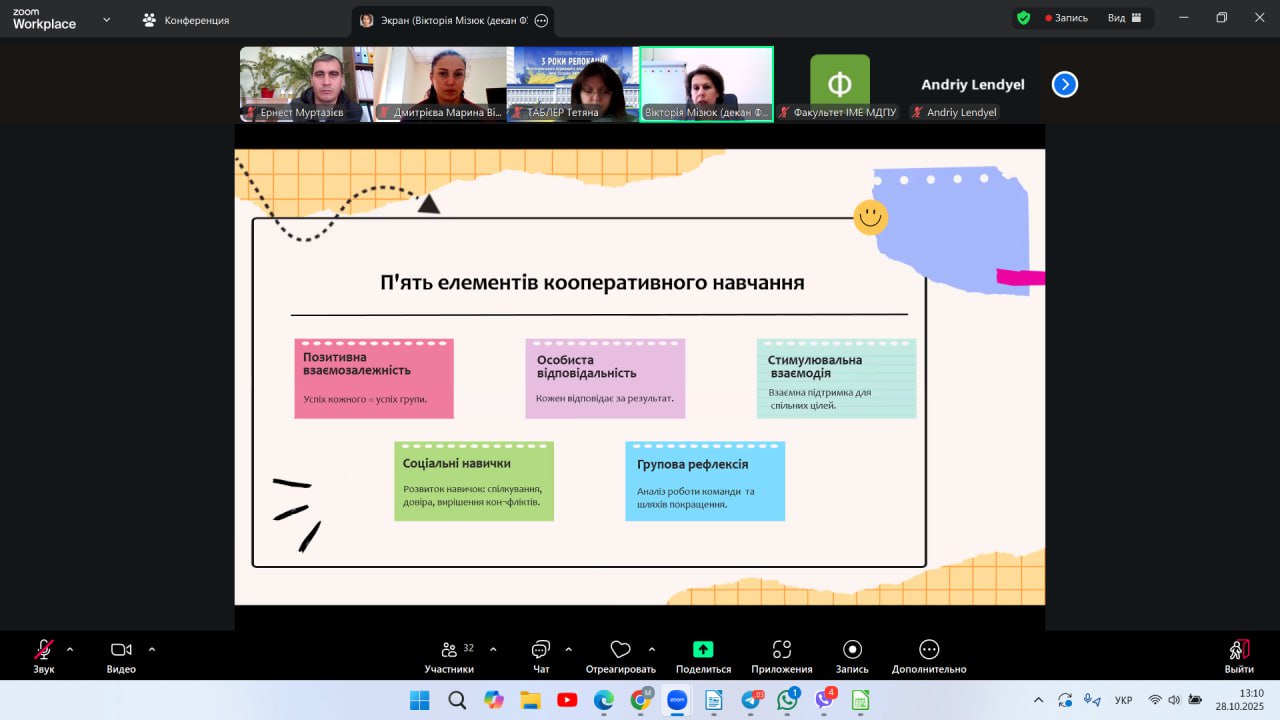Click the green encryption shield icon

coord(1023,18)
